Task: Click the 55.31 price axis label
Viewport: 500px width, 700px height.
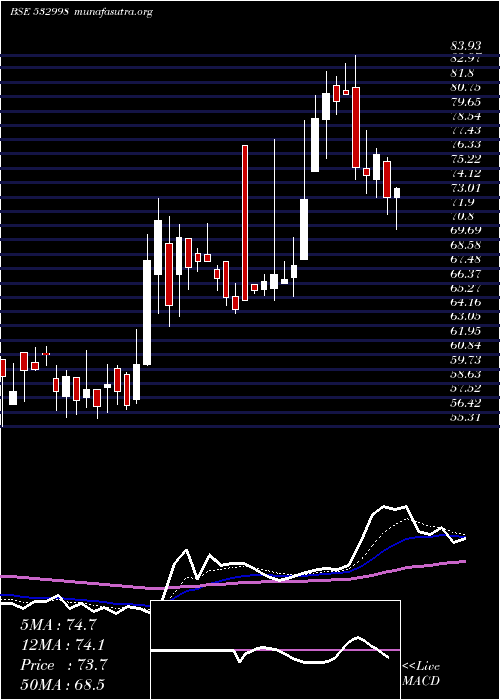Action: tap(466, 418)
